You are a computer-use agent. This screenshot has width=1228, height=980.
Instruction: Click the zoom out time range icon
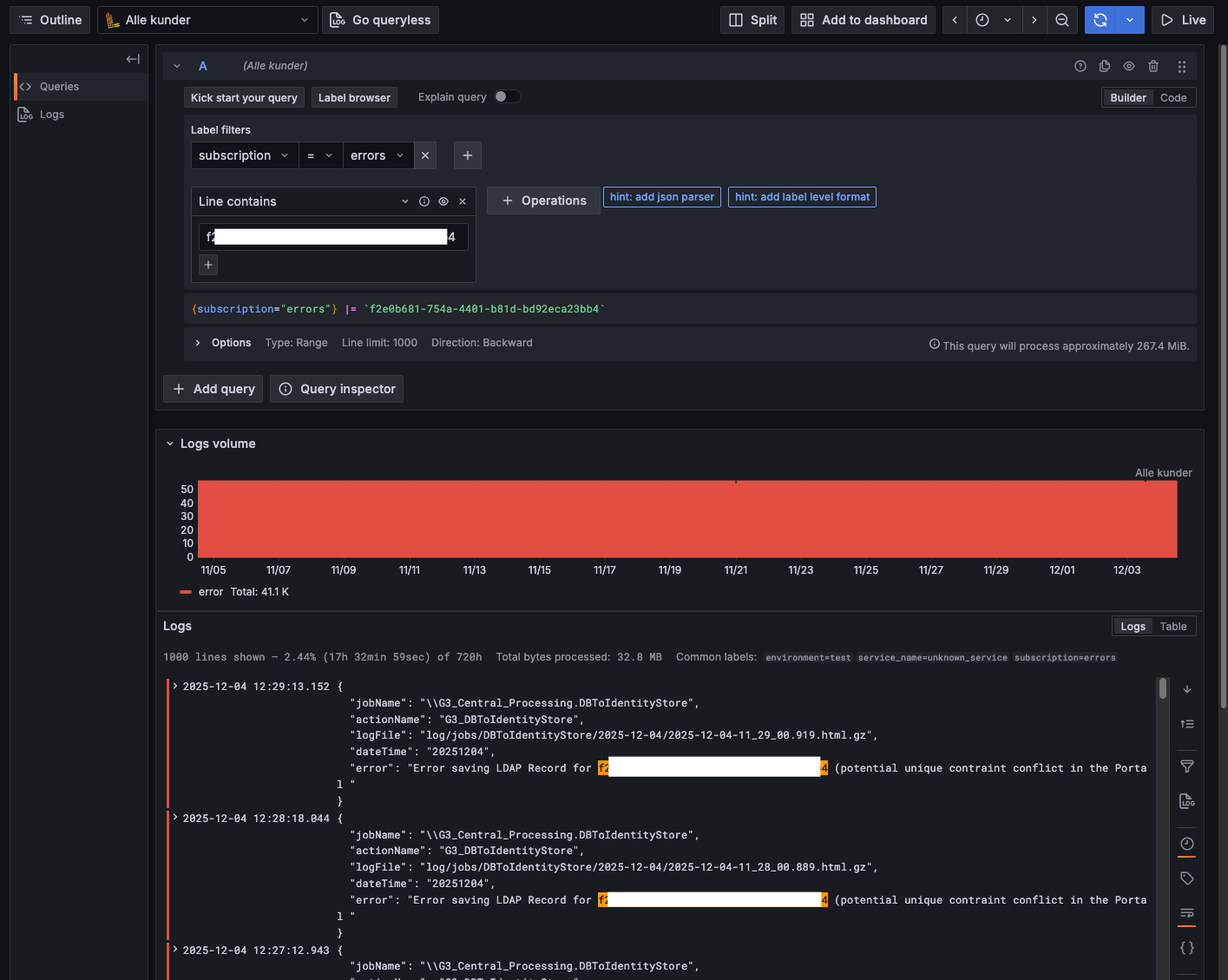(1061, 20)
